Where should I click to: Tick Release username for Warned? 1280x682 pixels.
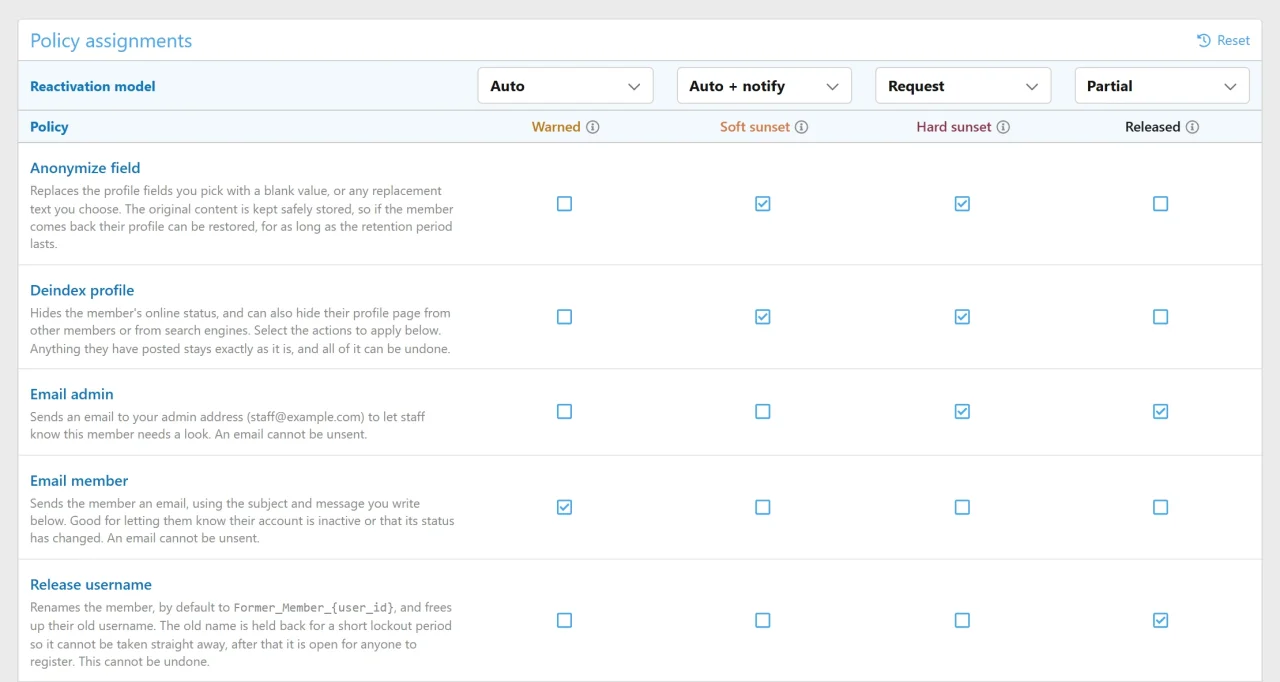[x=564, y=621]
